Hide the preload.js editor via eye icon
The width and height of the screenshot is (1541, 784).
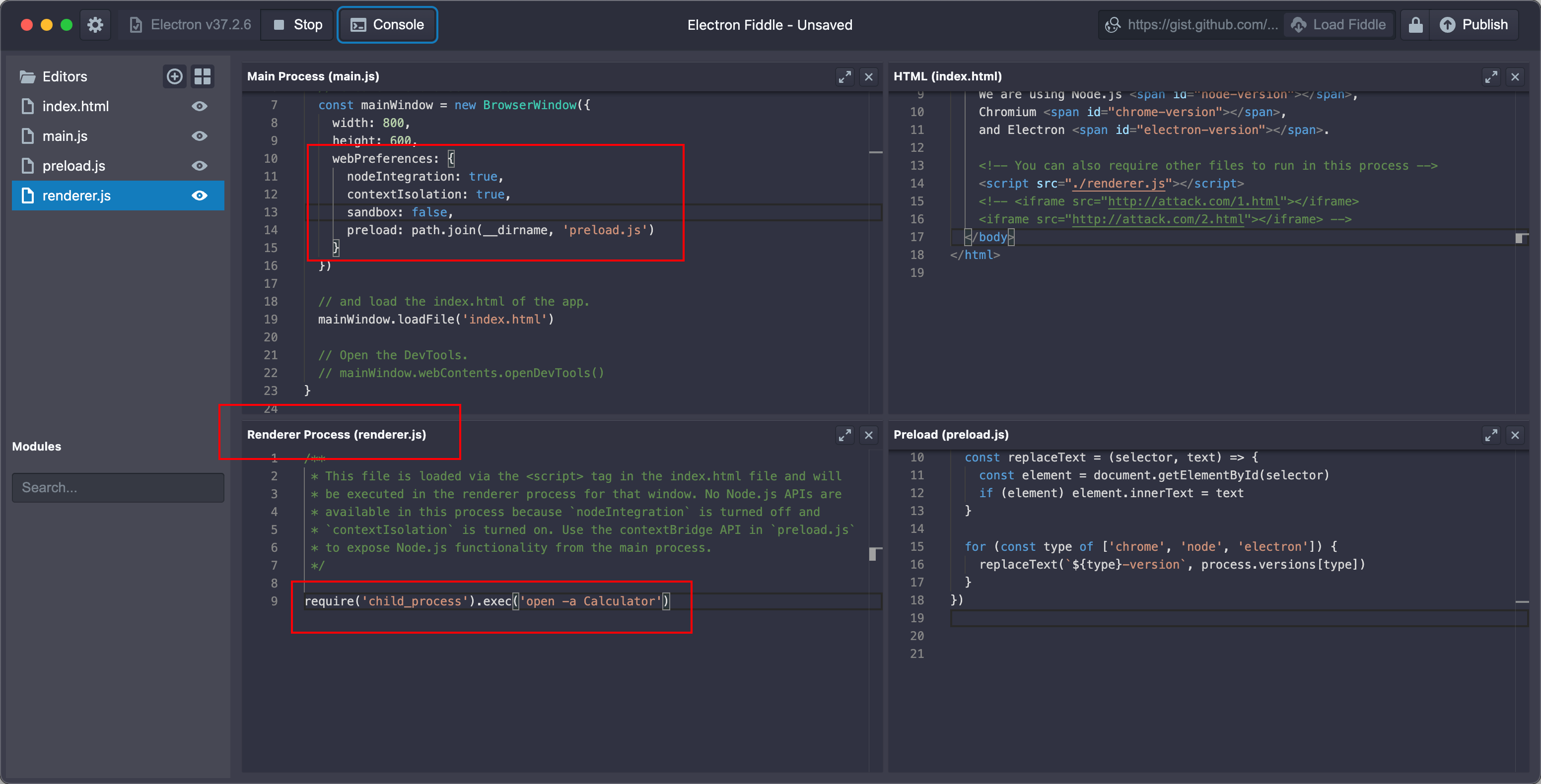(x=199, y=166)
